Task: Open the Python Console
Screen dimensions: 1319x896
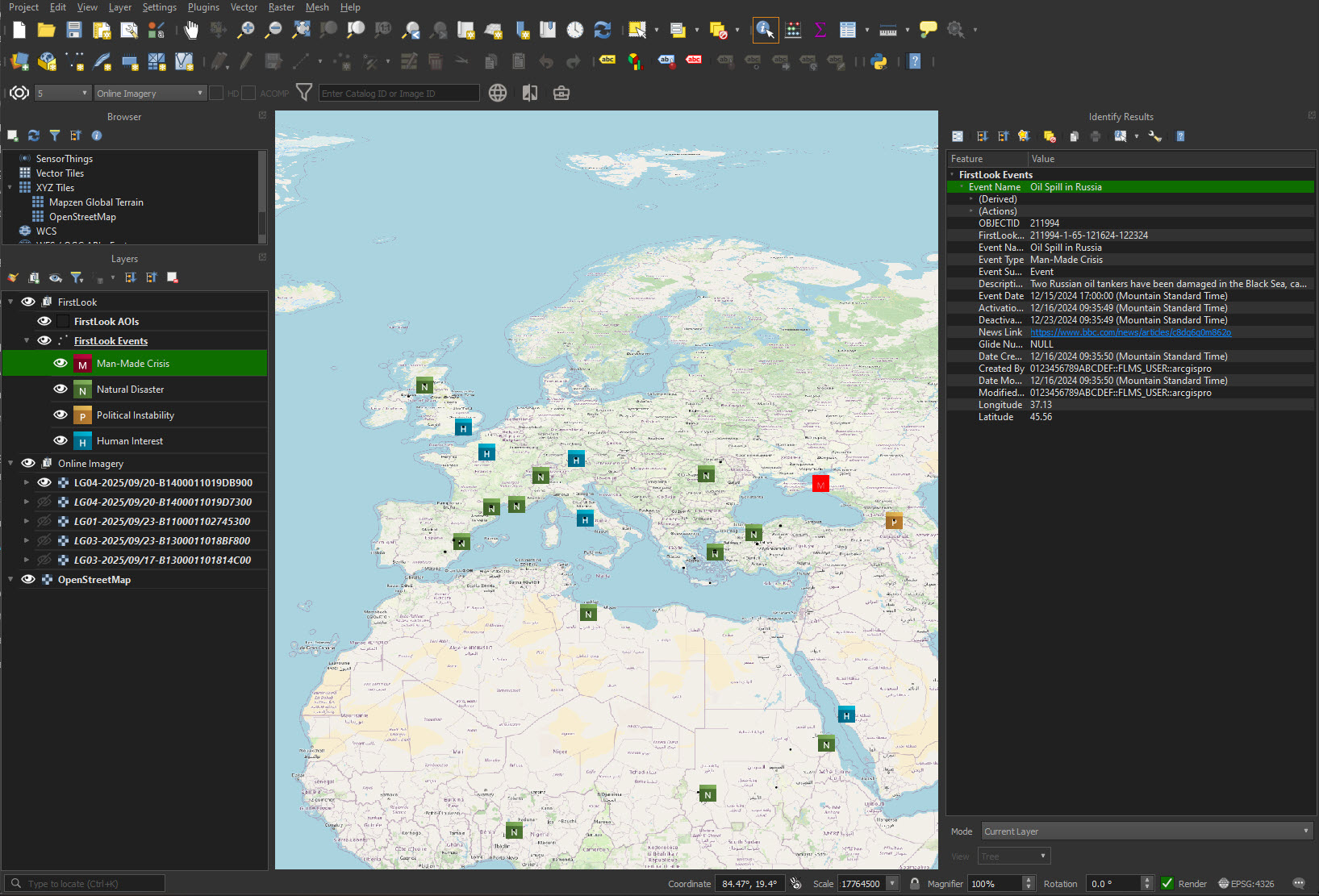Action: (879, 61)
